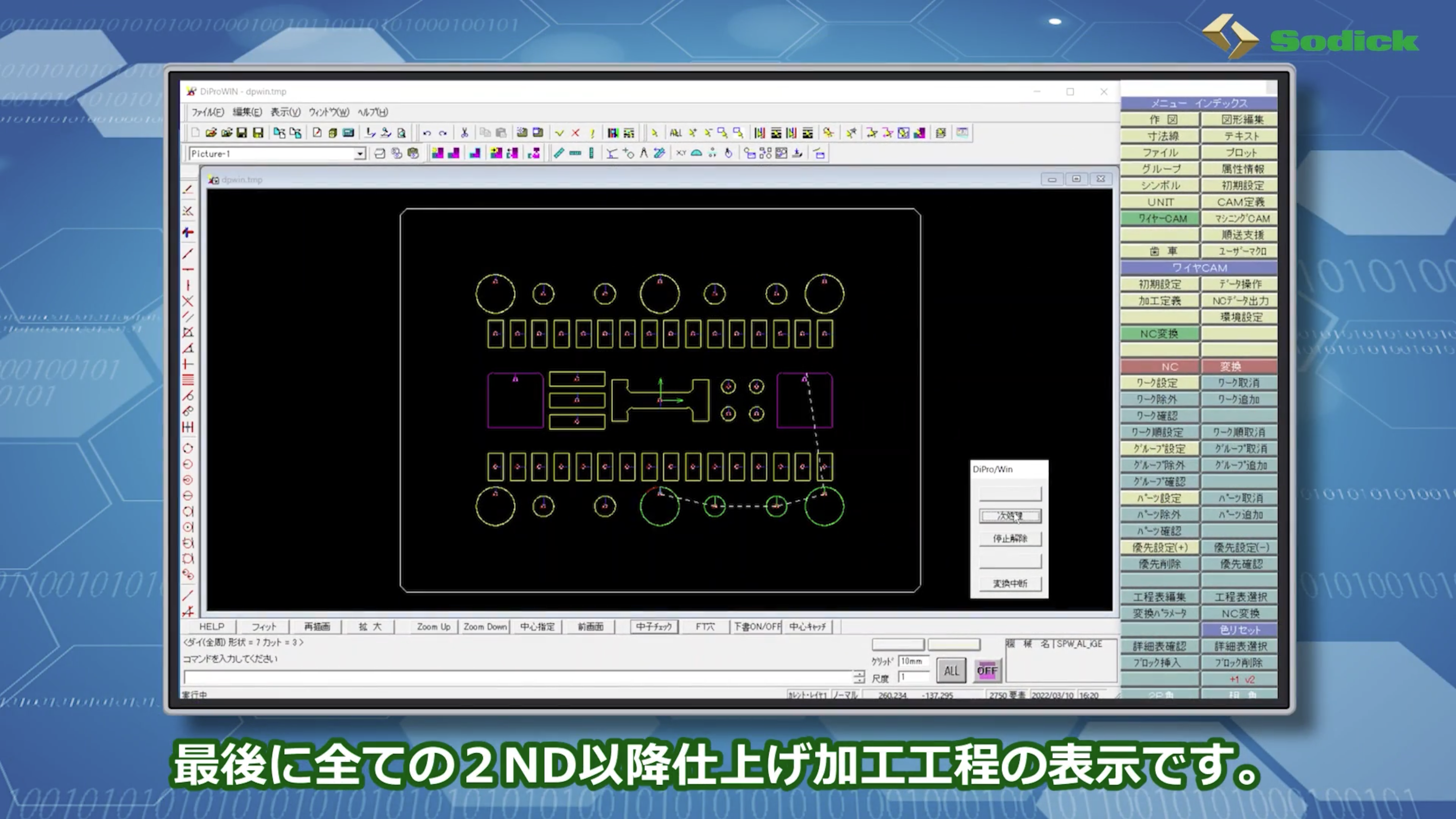
Task: Click 停止解除 in the DiPro/Win dialog
Action: (1010, 539)
